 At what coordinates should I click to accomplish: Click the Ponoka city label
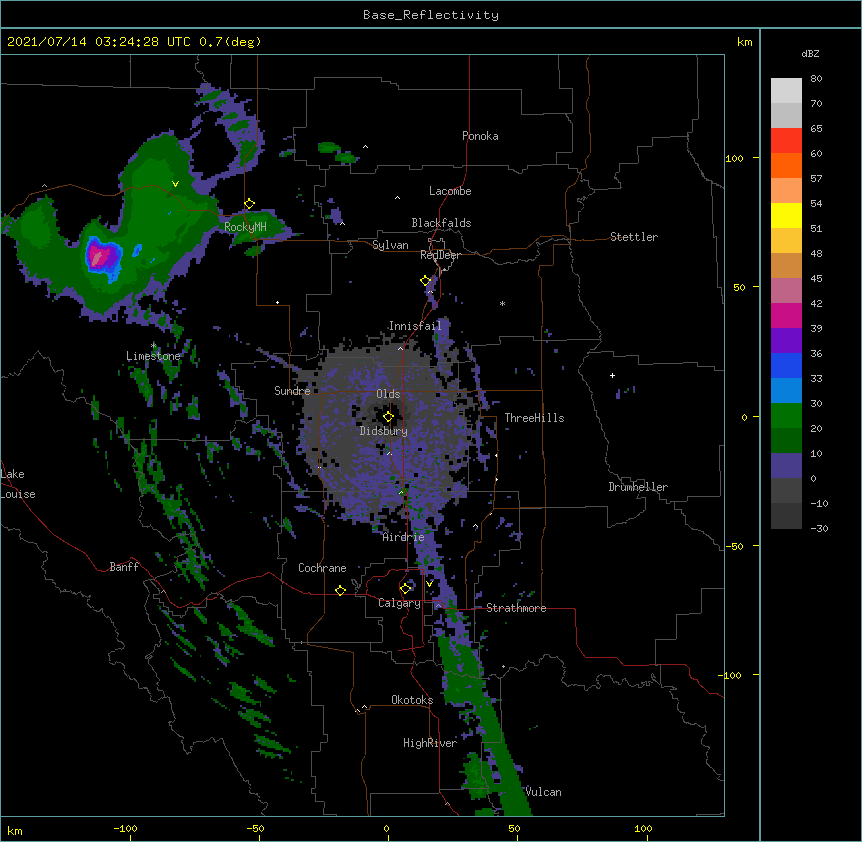point(480,136)
